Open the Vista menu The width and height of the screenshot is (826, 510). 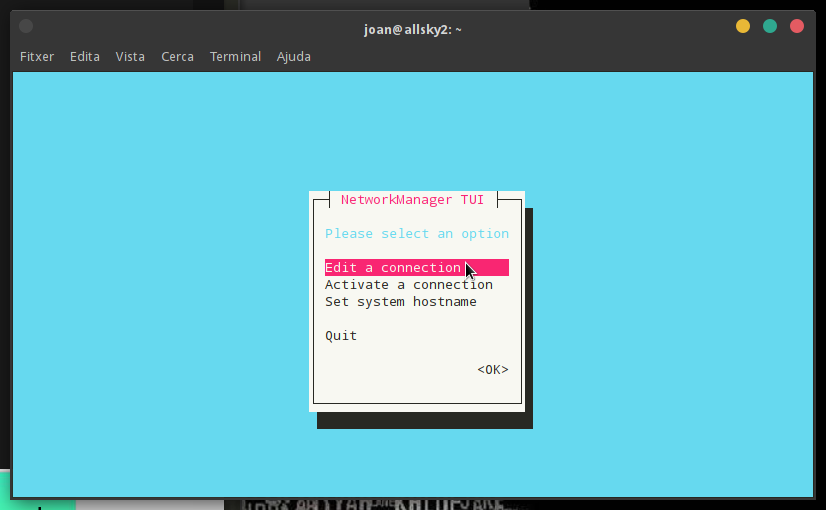pos(130,56)
